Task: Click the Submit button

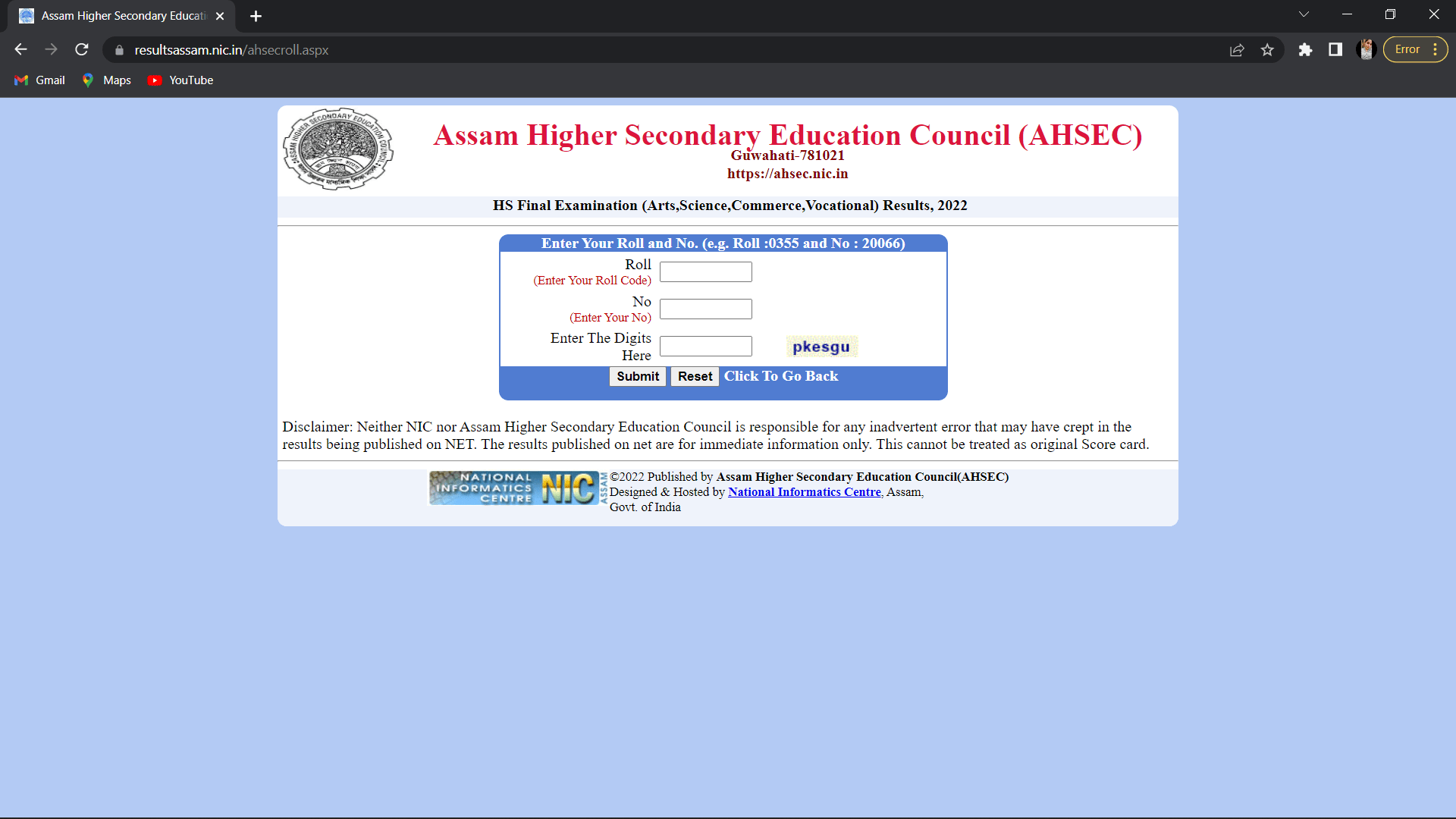Action: pos(637,376)
